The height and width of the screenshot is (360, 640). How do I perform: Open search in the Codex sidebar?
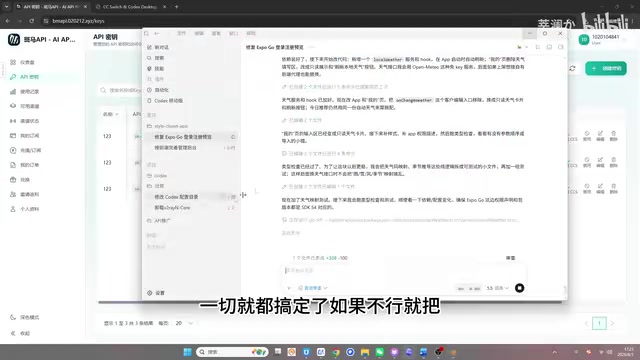pos(156,58)
